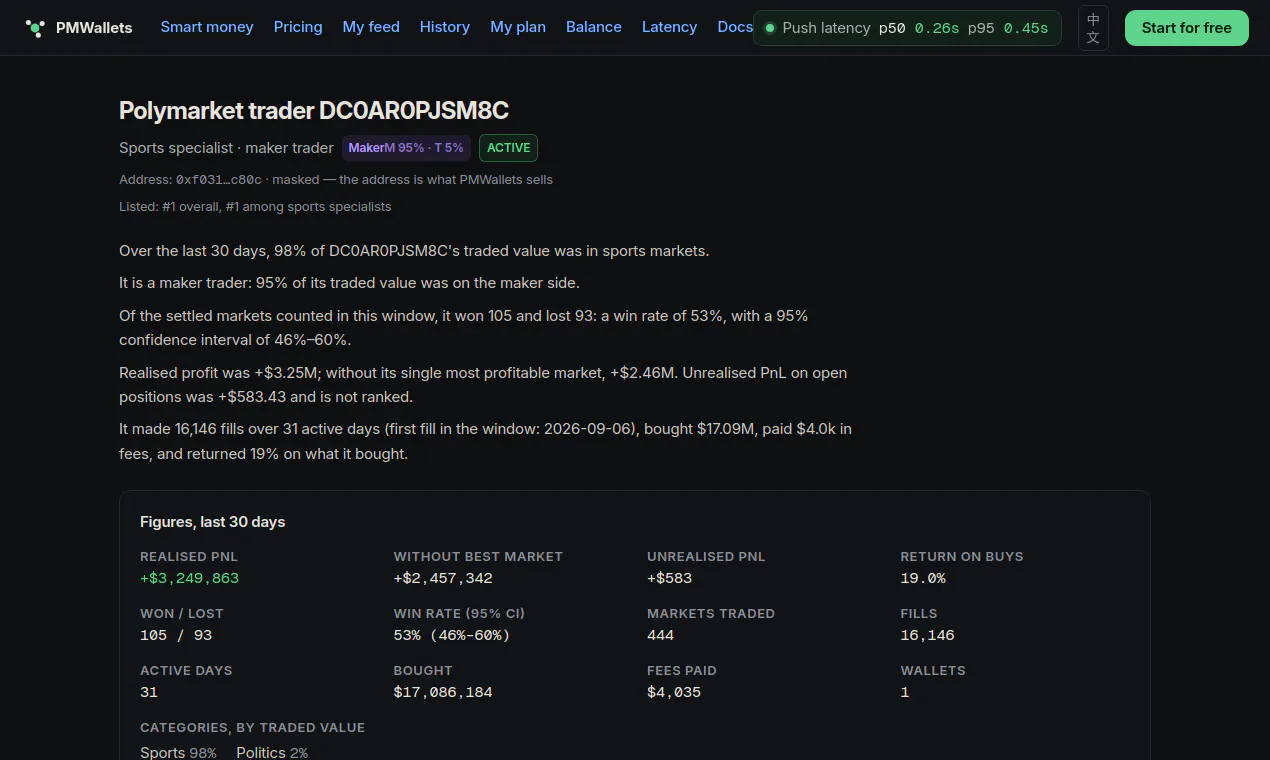Screen dimensions: 1270x760
Task: Click the sentence starting "Over the last 30 days"
Action: tap(414, 250)
